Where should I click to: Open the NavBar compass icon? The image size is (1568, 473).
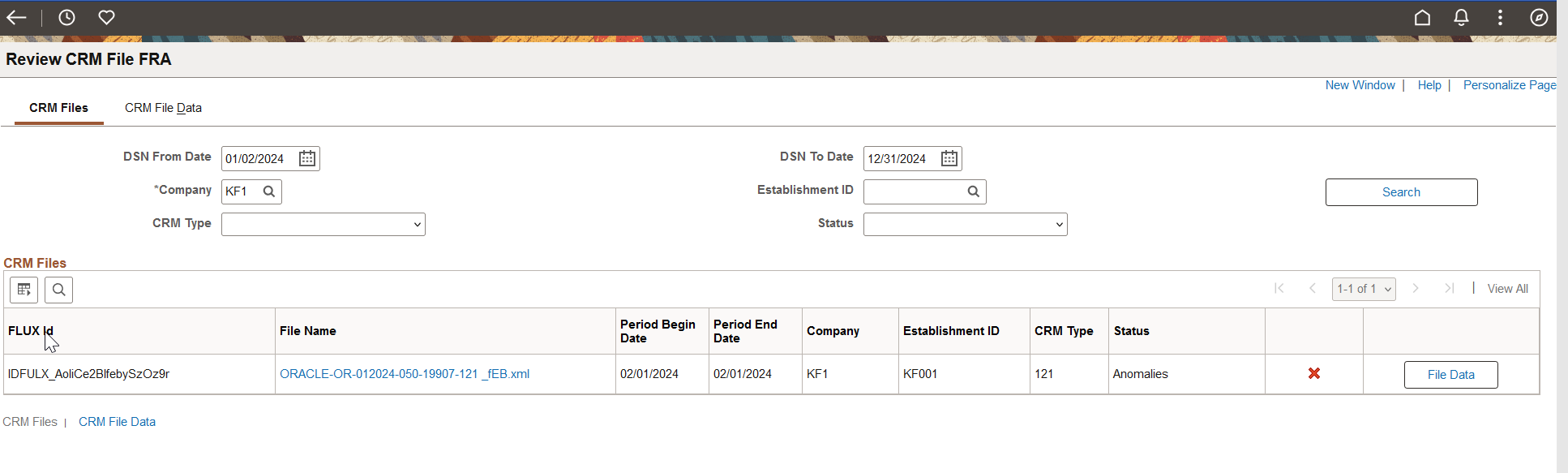point(1539,17)
